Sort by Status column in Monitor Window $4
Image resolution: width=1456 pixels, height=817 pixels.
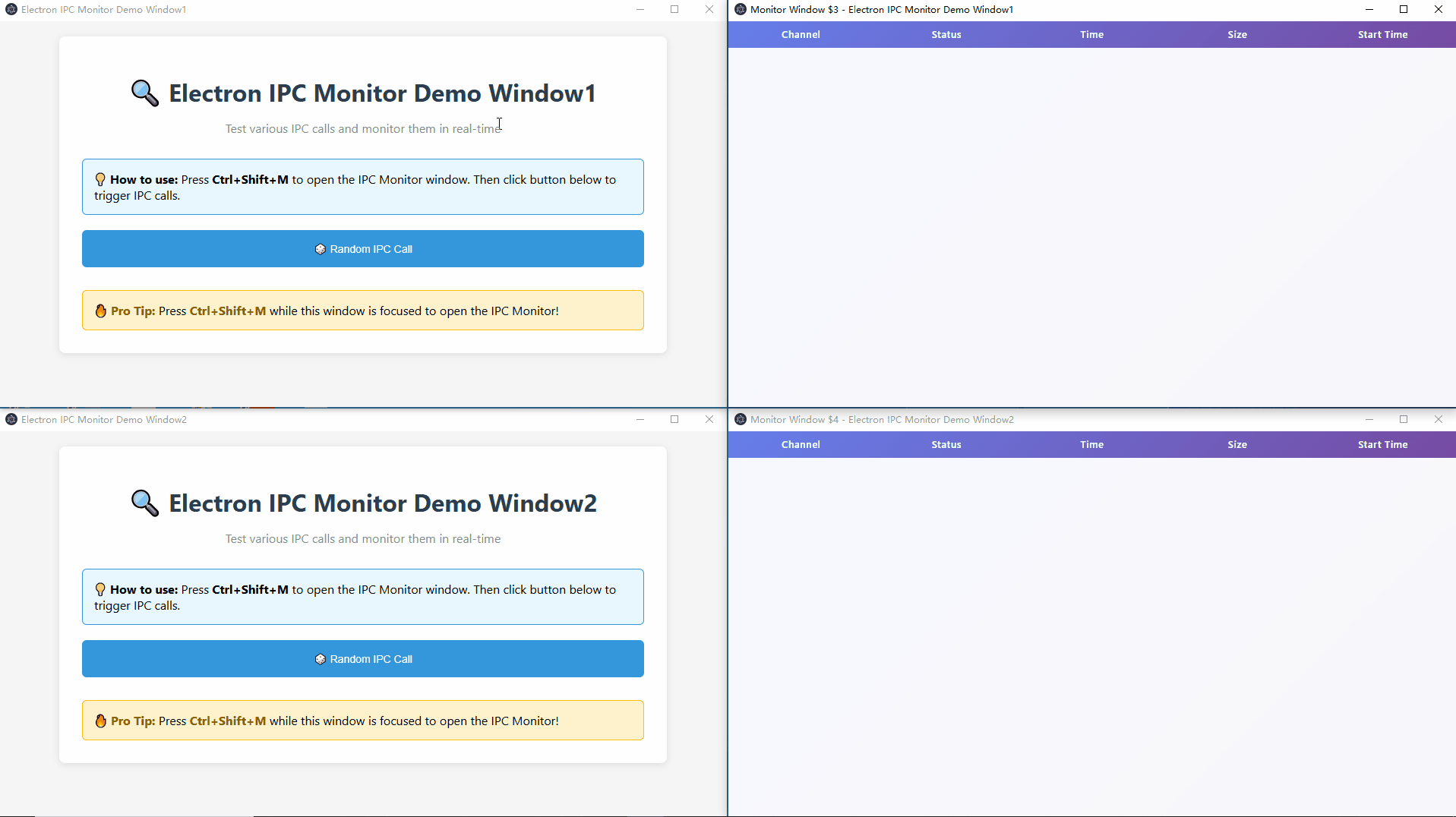tap(946, 445)
